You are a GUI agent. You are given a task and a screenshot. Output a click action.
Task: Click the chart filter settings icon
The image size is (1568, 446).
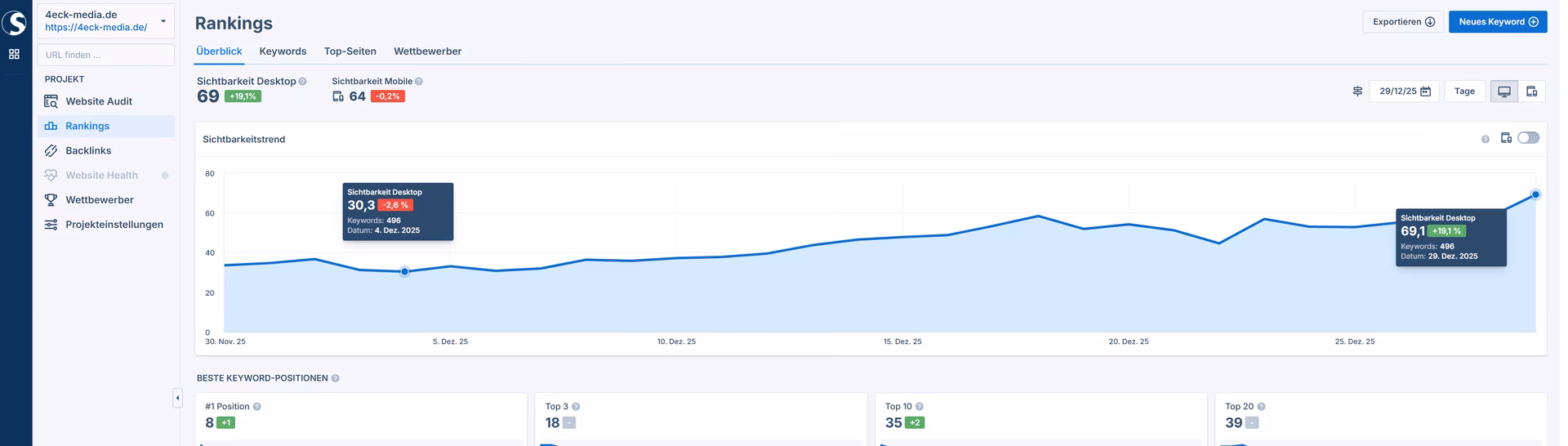click(x=1357, y=91)
